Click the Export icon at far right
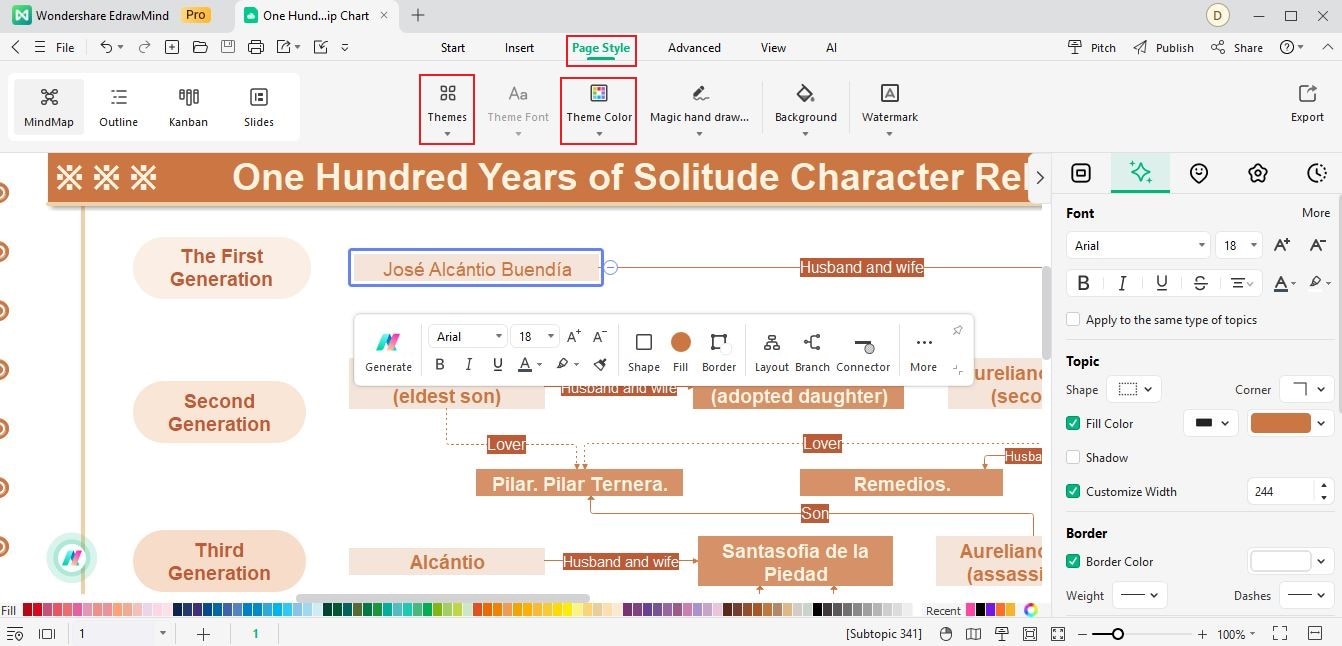Image resolution: width=1342 pixels, height=646 pixels. click(x=1307, y=103)
